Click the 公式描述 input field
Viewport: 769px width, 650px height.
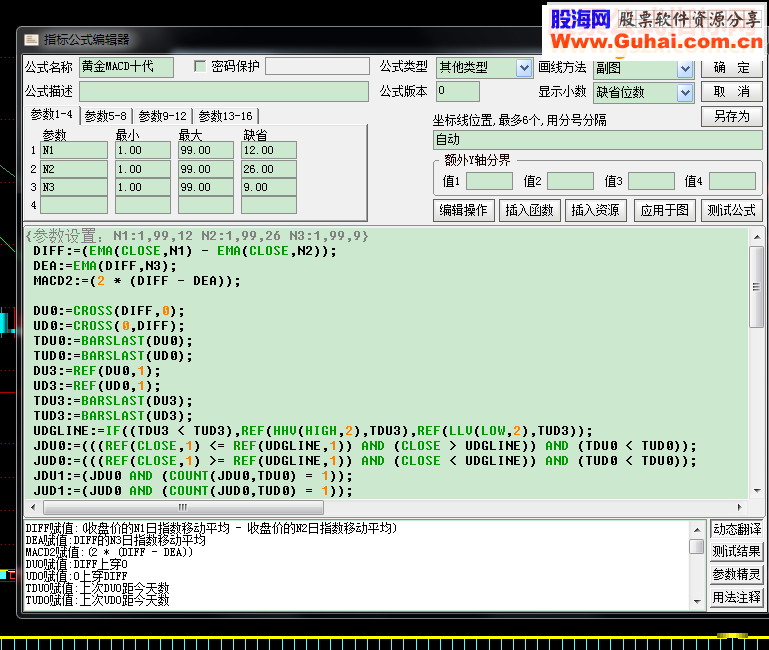tap(224, 92)
